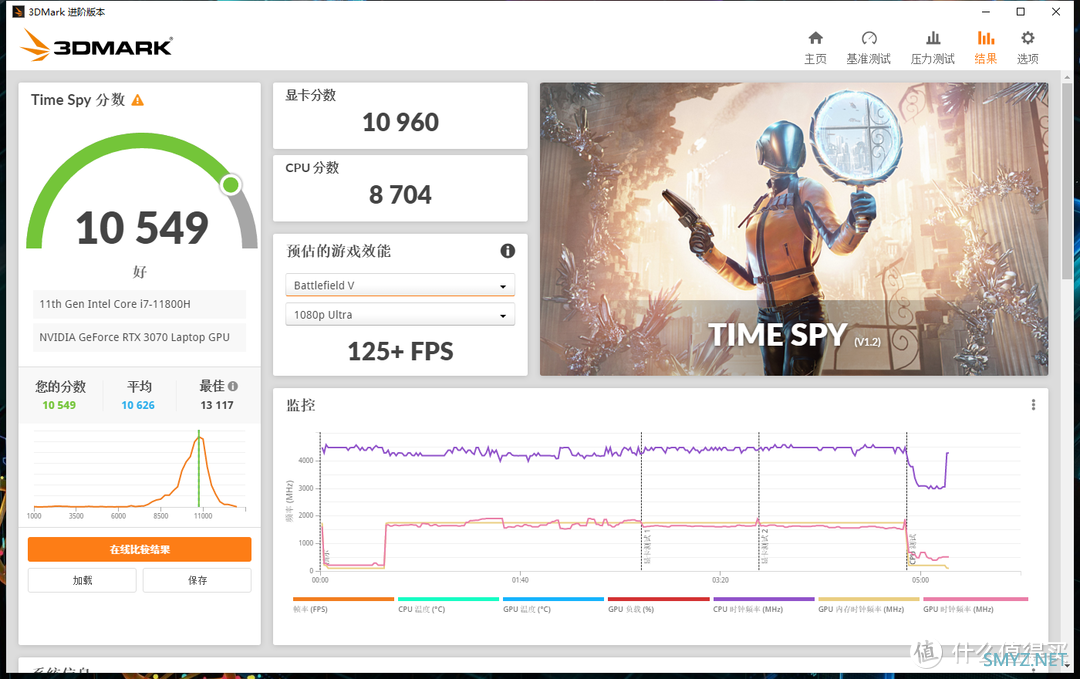Screen dimensions: 1080x679
Task: Toggle the GPU 内存时钟频率 yellow legend
Action: click(x=869, y=605)
